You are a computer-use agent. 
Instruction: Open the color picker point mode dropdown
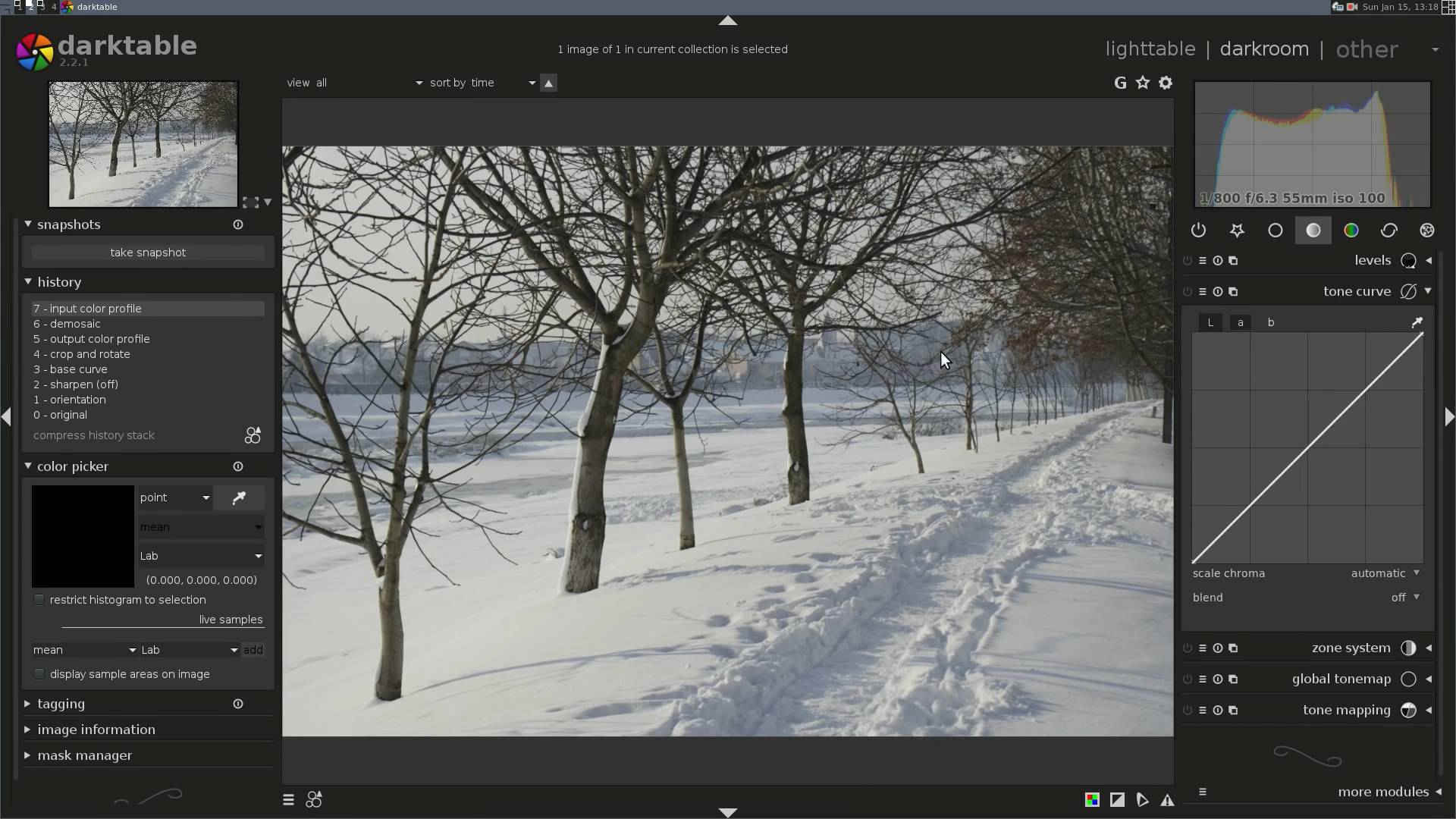[x=175, y=498]
